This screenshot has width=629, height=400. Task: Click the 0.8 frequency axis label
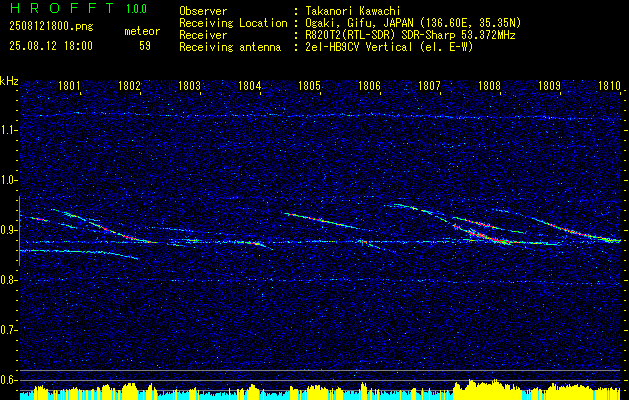point(8,280)
